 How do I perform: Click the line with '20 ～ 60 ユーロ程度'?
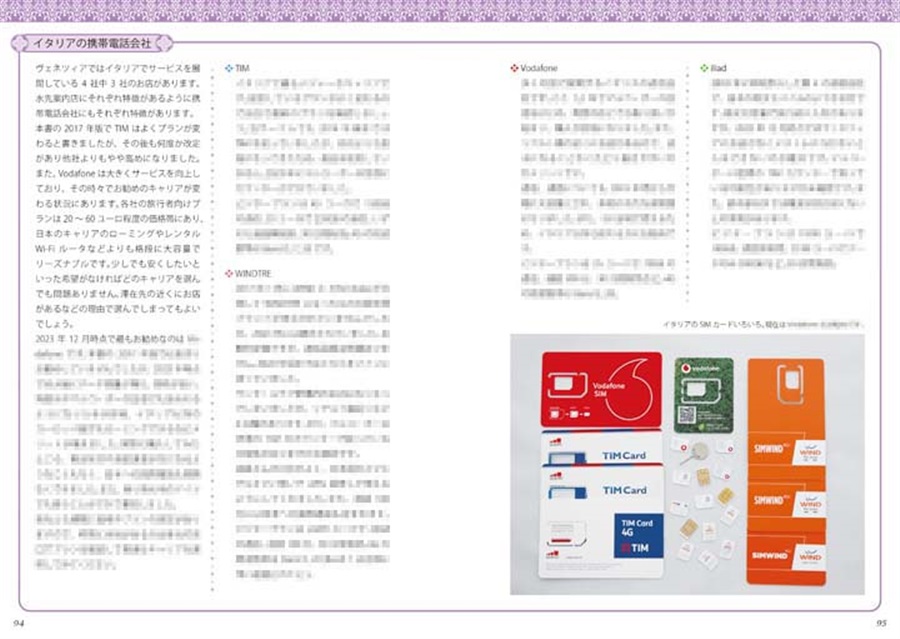click(118, 219)
